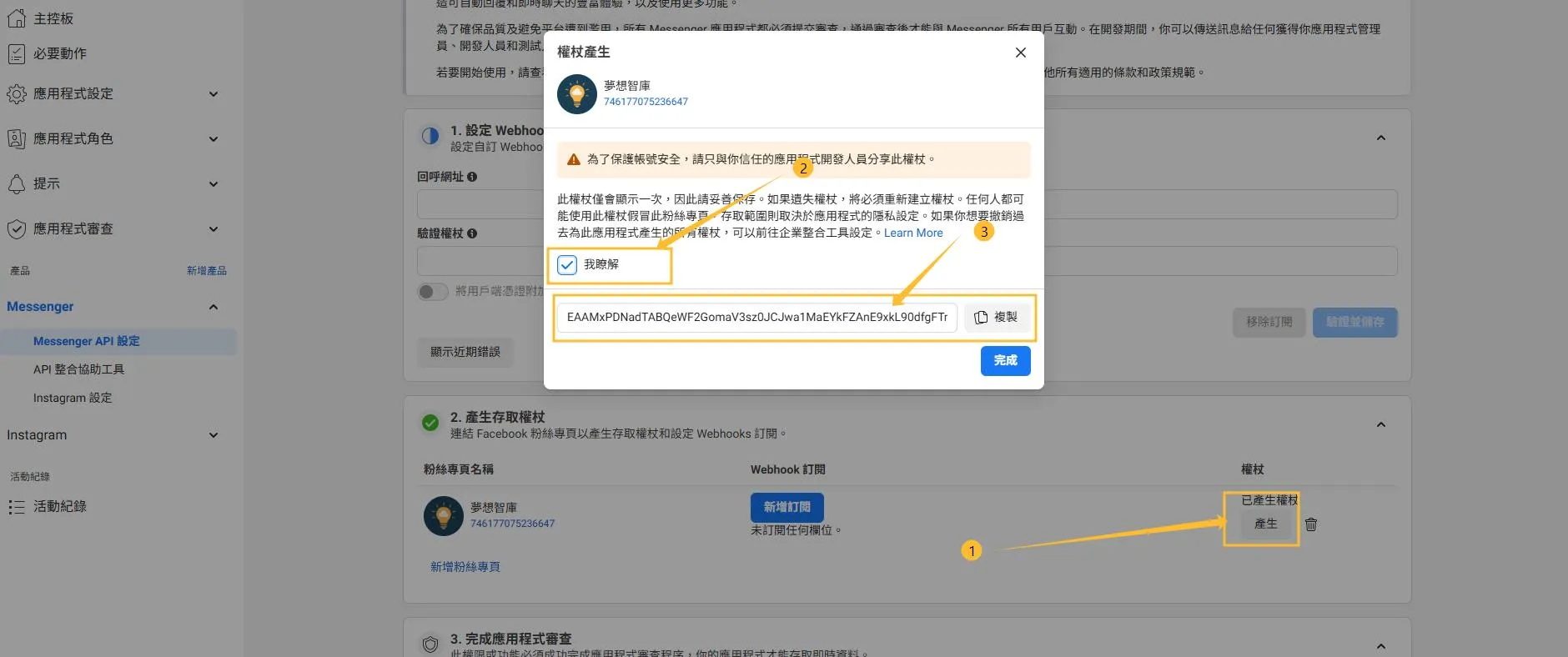Click the 粉絲專頁名稱 column header
Viewport: 1568px width, 657px height.
pyautogui.click(x=459, y=470)
